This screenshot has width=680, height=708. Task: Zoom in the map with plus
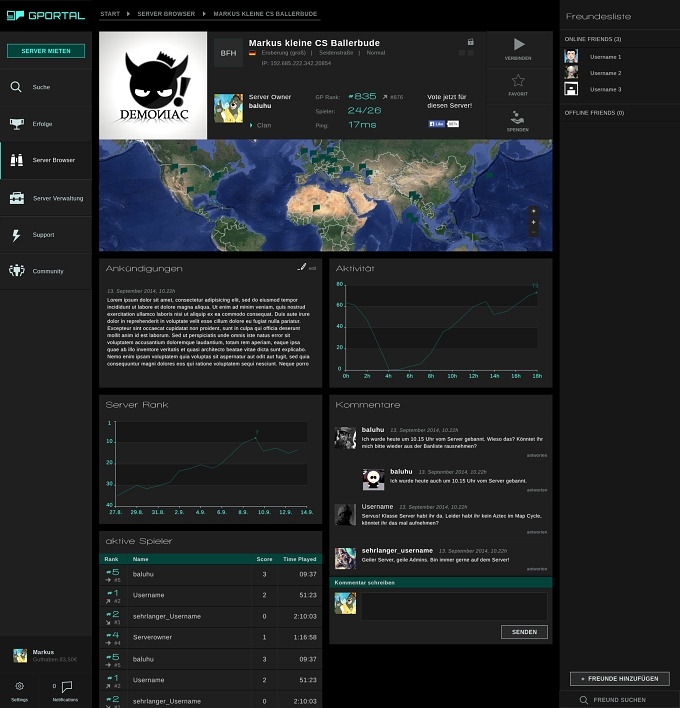(x=533, y=222)
